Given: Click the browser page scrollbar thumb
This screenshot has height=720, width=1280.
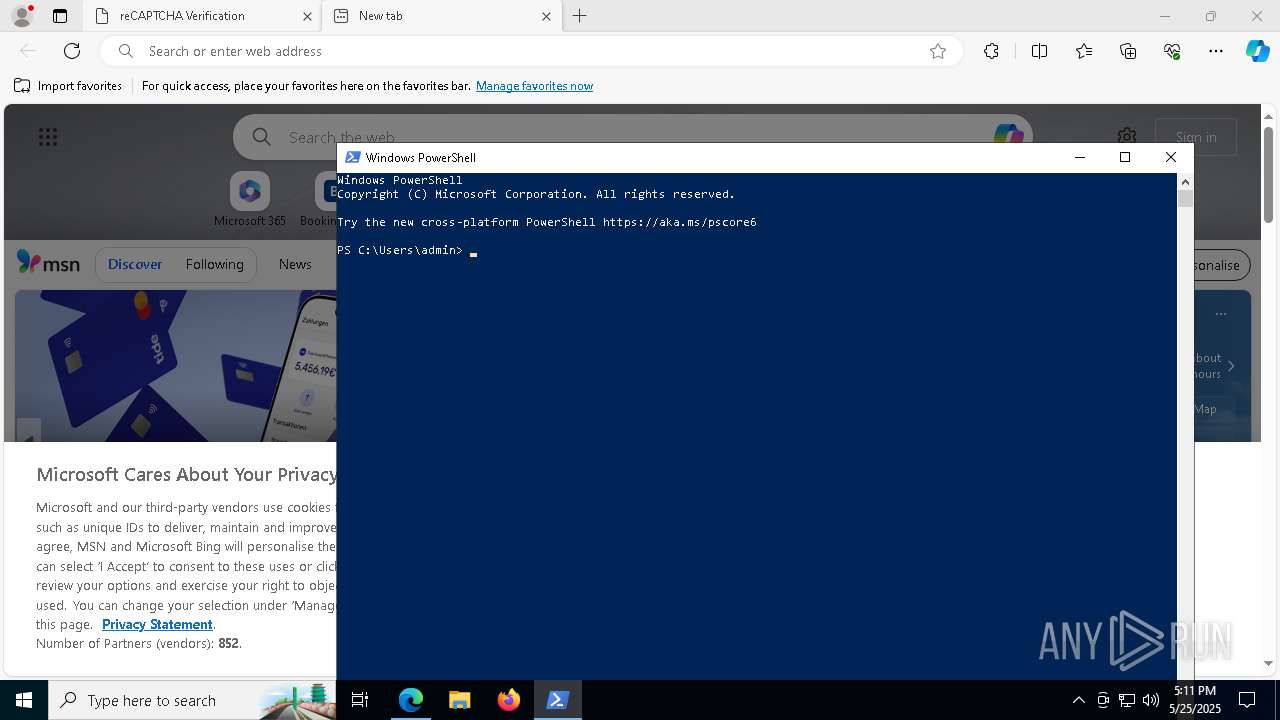Looking at the screenshot, I should (1269, 174).
